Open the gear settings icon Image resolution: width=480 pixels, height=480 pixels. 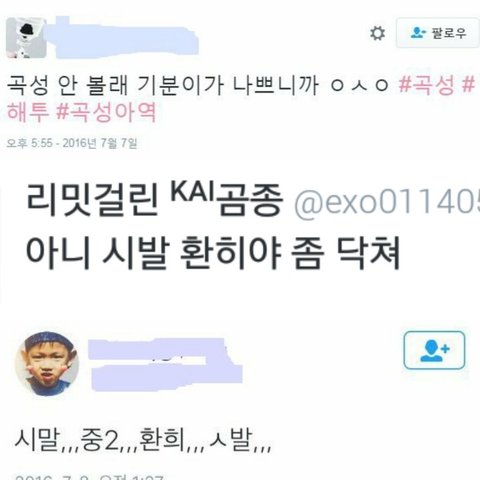pos(377,33)
